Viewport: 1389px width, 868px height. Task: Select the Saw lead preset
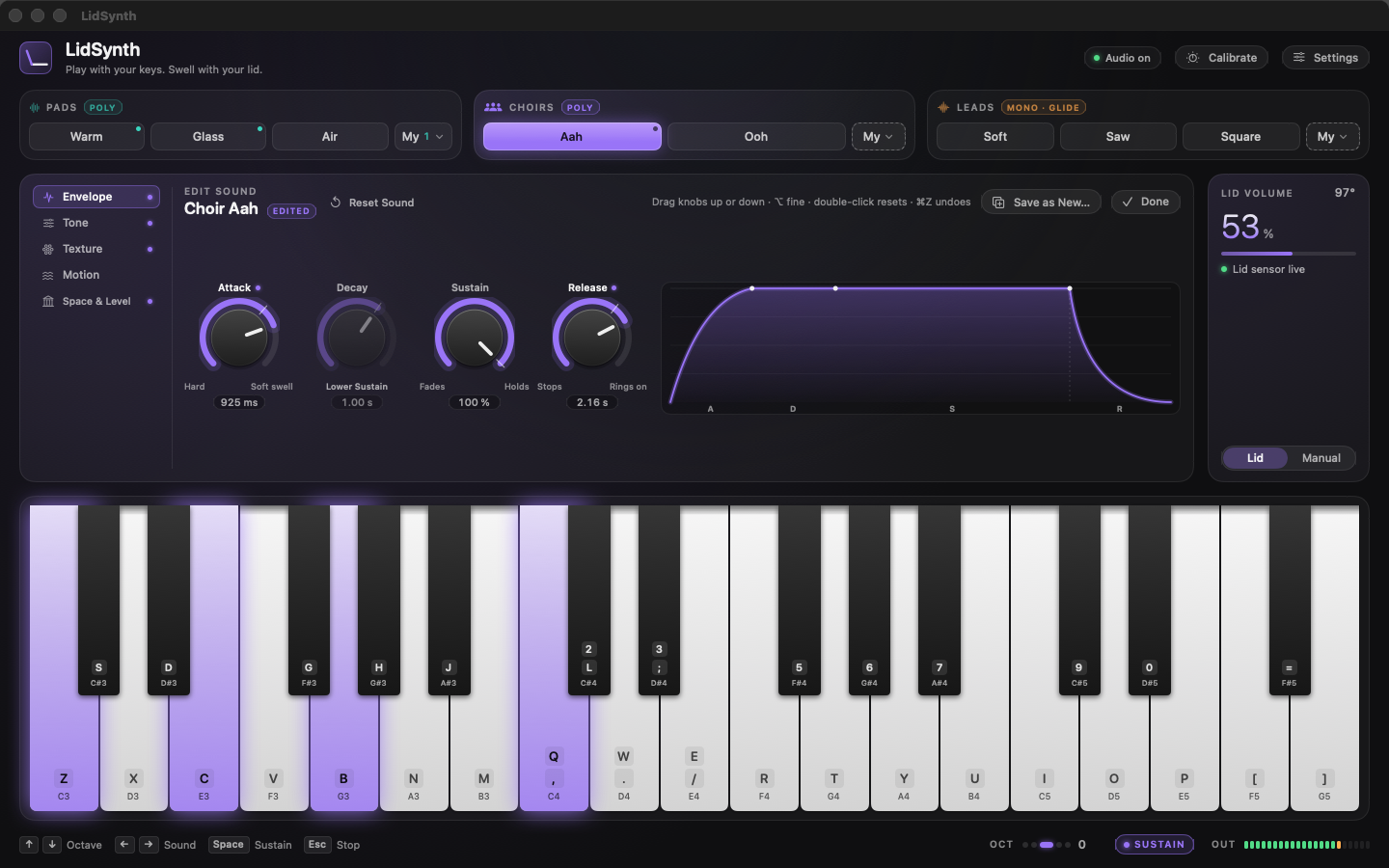click(x=1118, y=137)
